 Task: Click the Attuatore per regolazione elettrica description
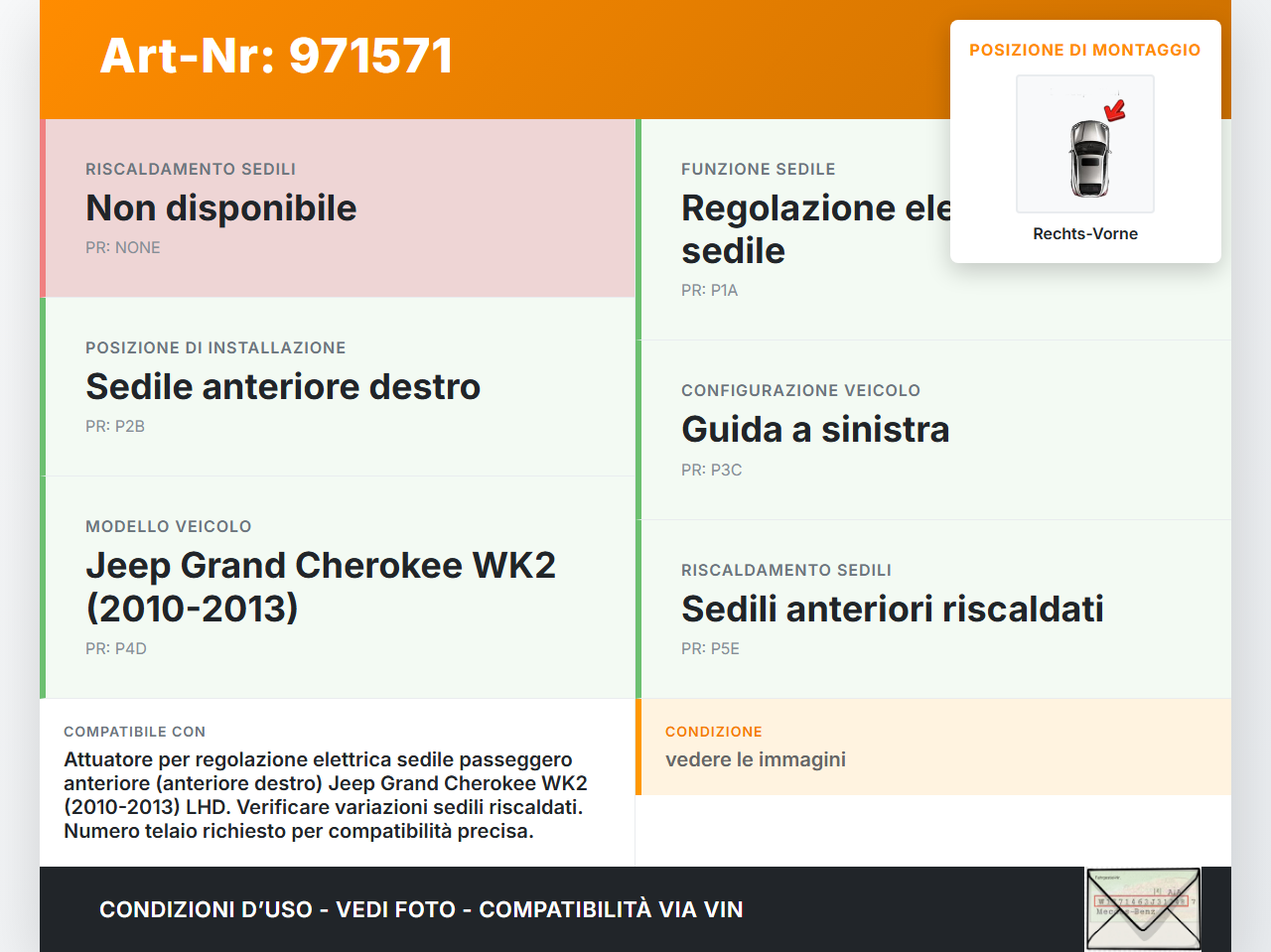[326, 795]
